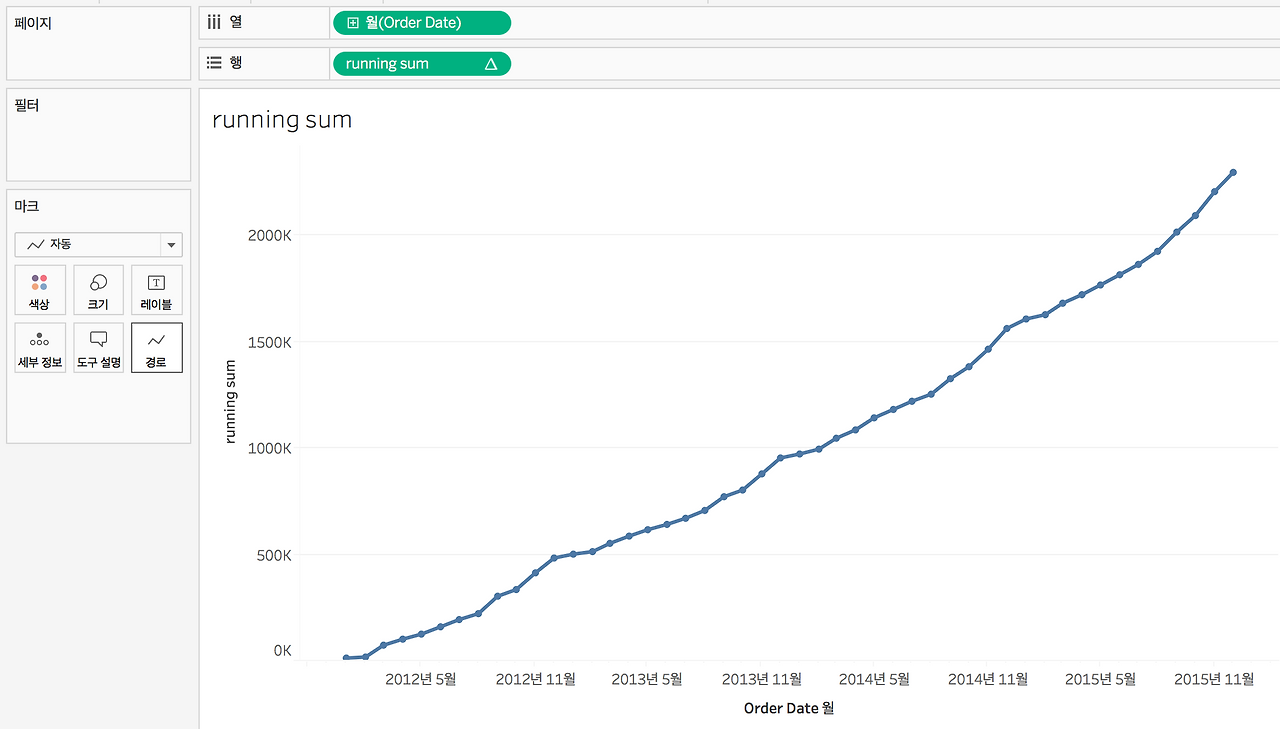Click the Order Date 월 axis title
Screen dimensions: 1280x729
click(789, 708)
